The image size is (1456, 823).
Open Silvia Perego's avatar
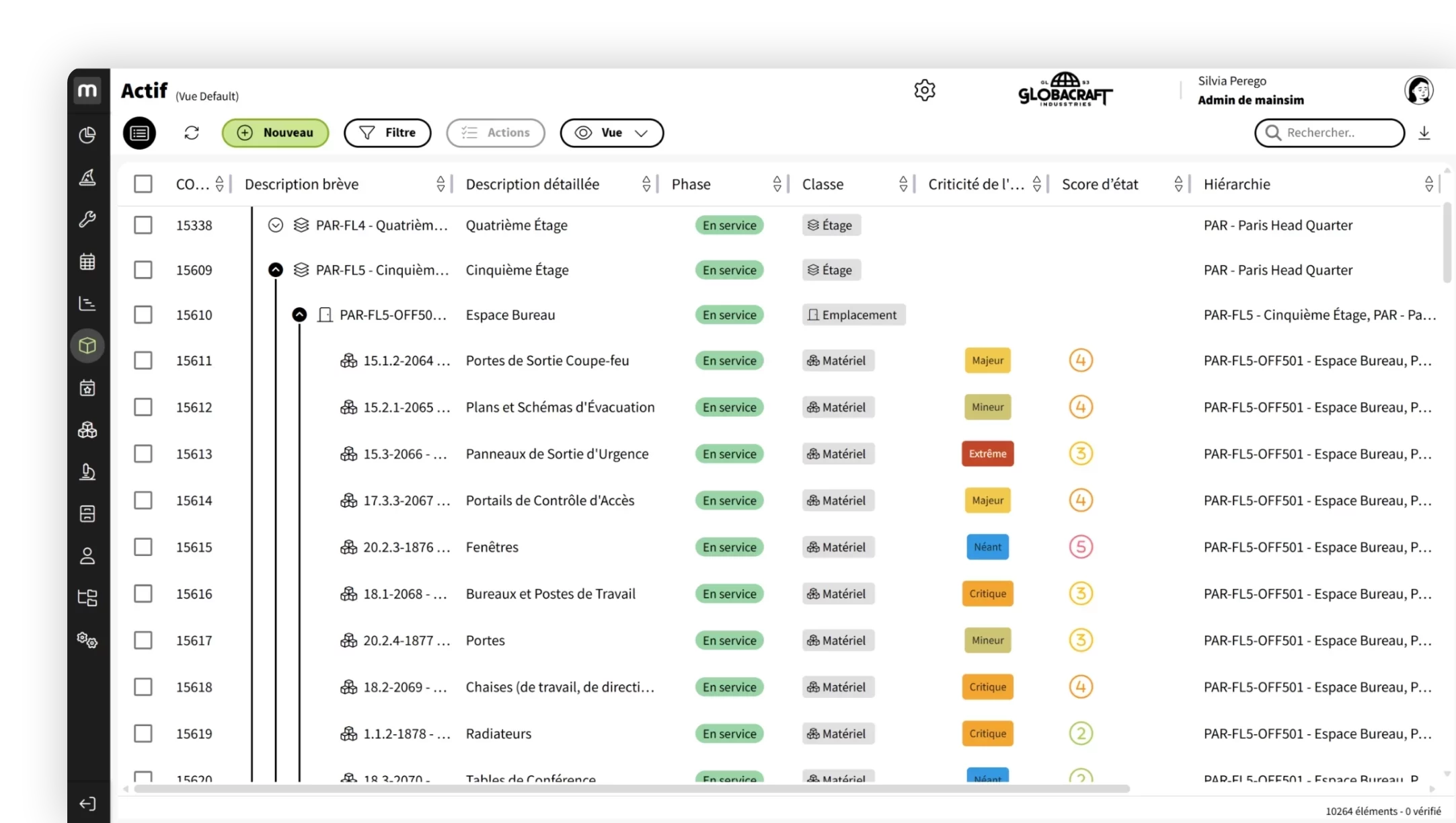[x=1419, y=90]
